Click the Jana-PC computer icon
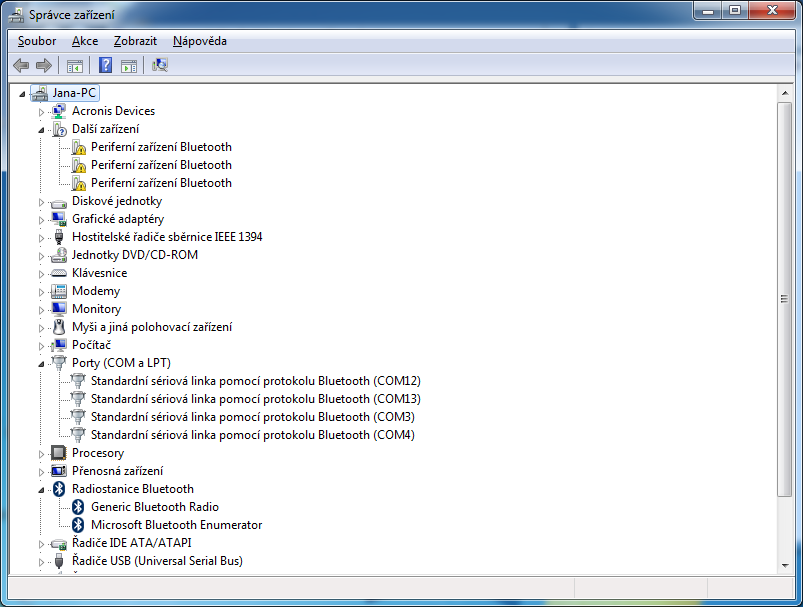This screenshot has height=607, width=803. [x=39, y=93]
